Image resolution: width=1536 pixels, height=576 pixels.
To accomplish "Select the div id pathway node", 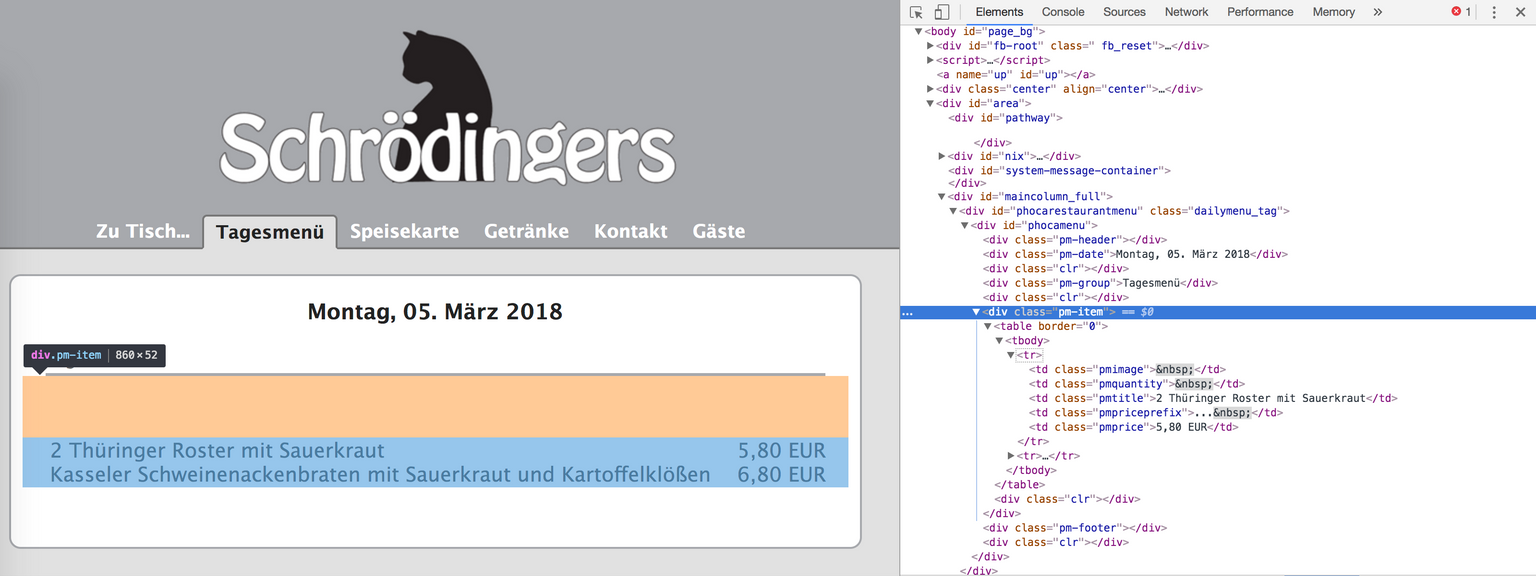I will tap(1005, 118).
